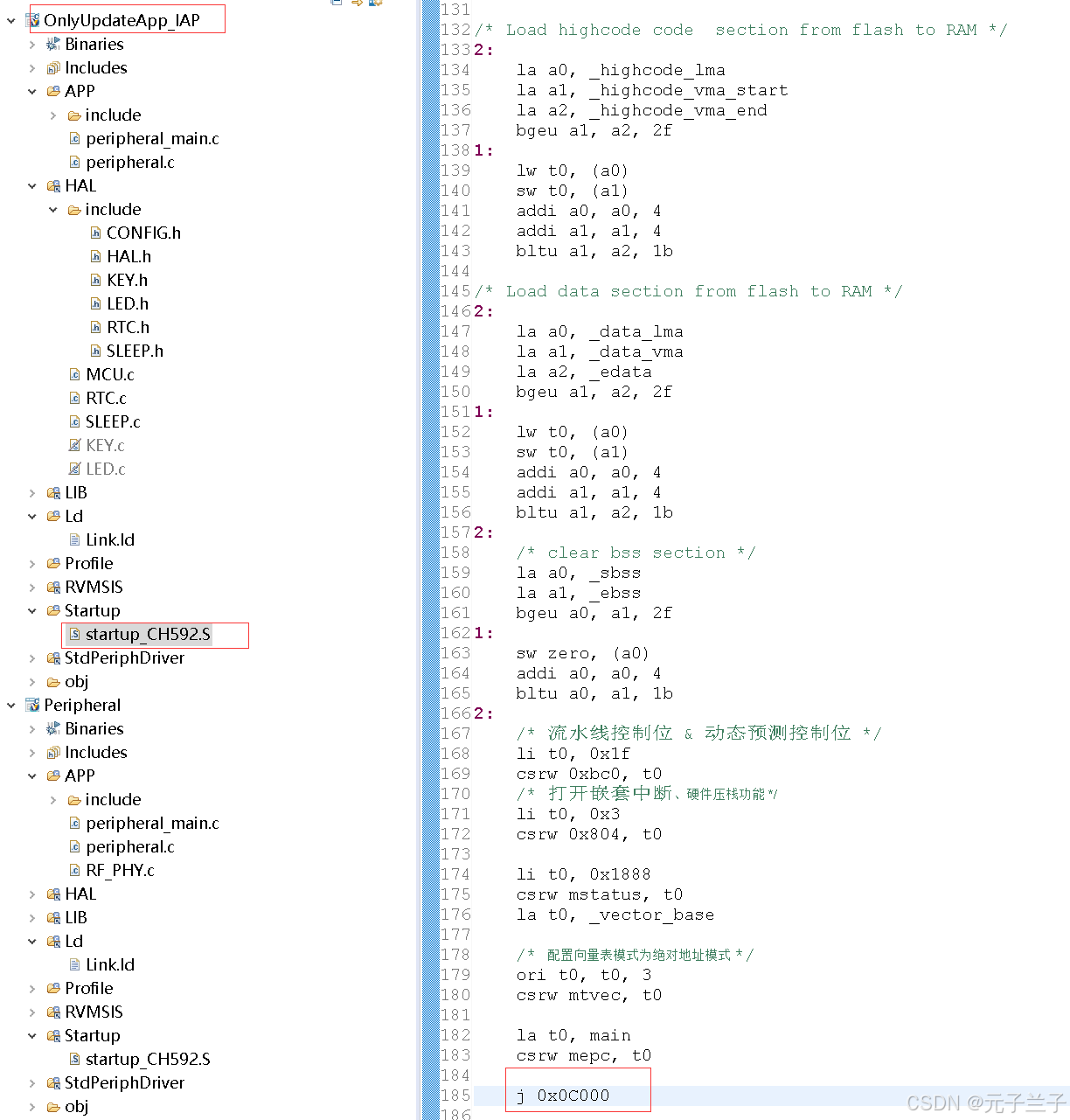Image resolution: width=1070 pixels, height=1120 pixels.
Task: Collapse the OnlyUpdateApp_IAP project node
Action: click(x=11, y=20)
